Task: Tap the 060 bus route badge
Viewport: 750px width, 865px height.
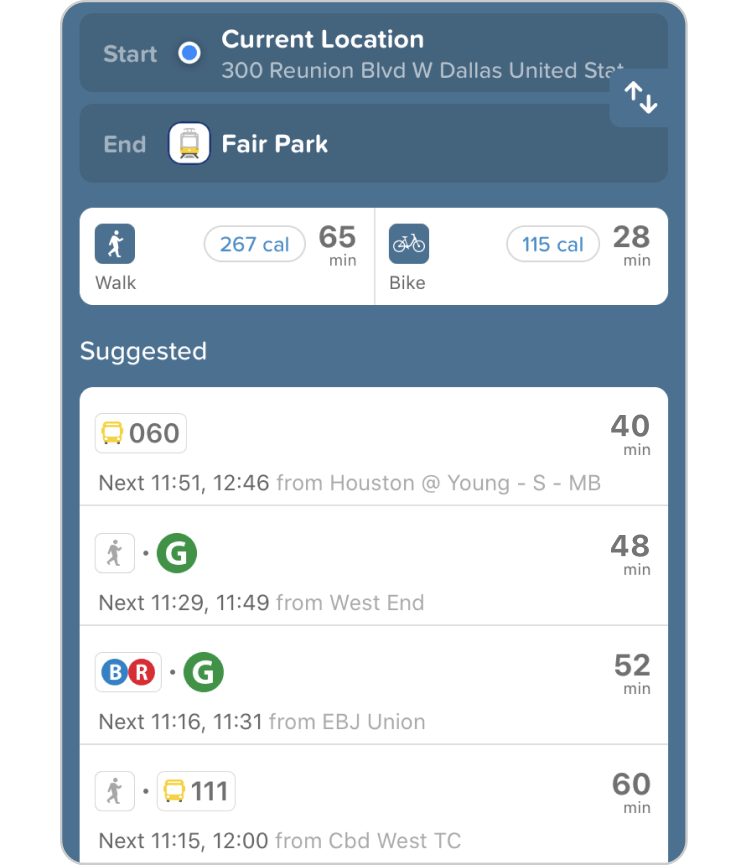Action: [x=141, y=433]
